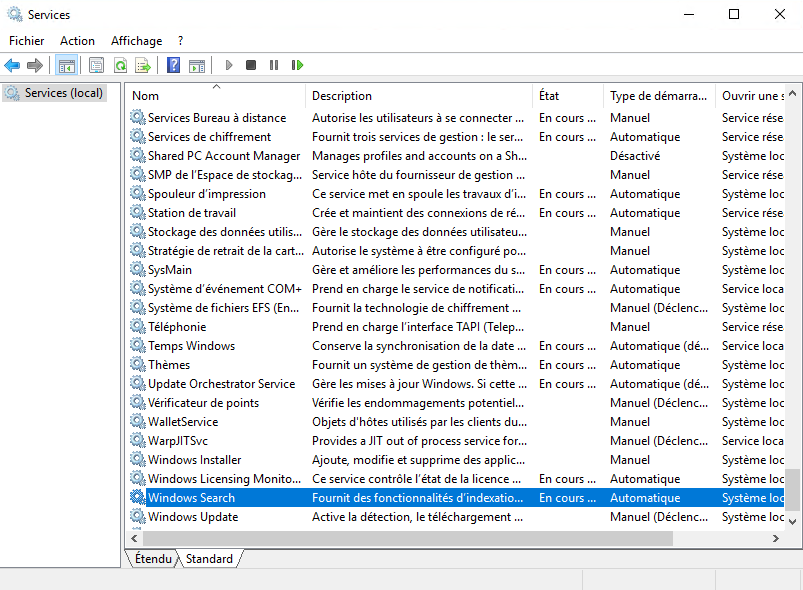Click 'Active la détection, le téléchargement' description
The width and height of the screenshot is (803, 590).
pyautogui.click(x=417, y=516)
